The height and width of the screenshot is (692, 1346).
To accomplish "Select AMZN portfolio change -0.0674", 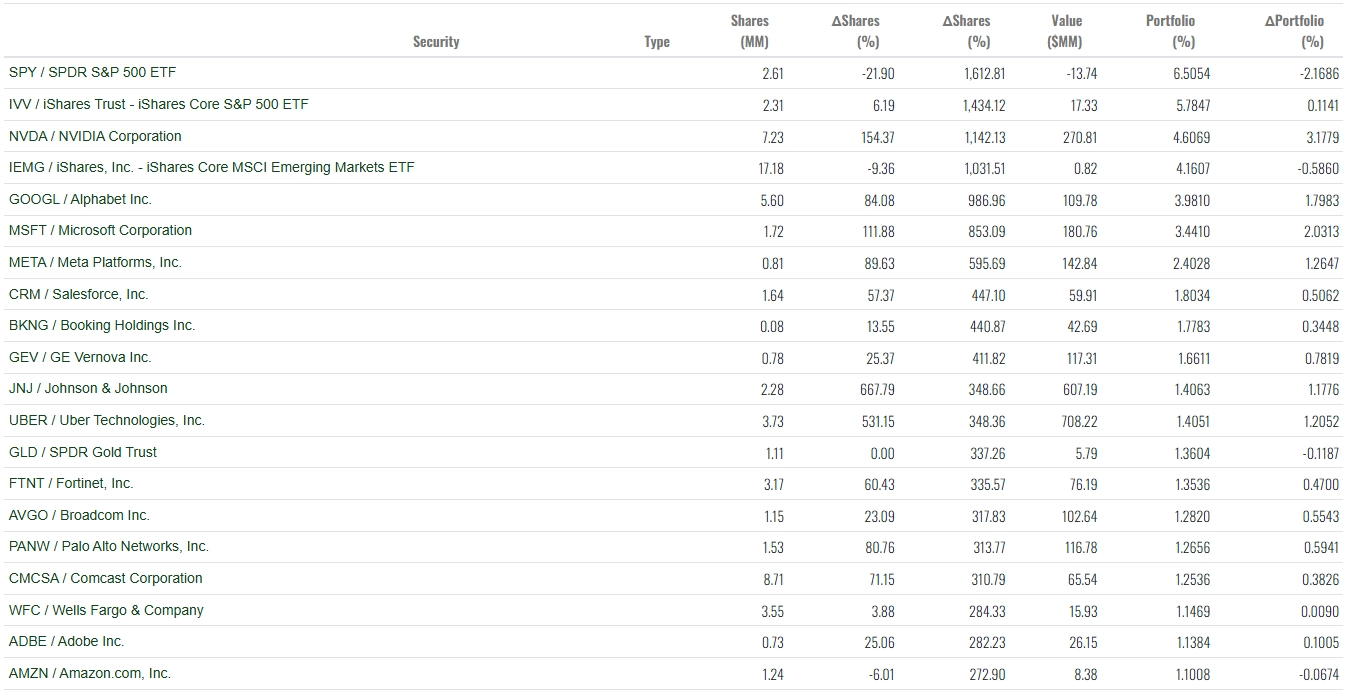I will [x=1319, y=674].
